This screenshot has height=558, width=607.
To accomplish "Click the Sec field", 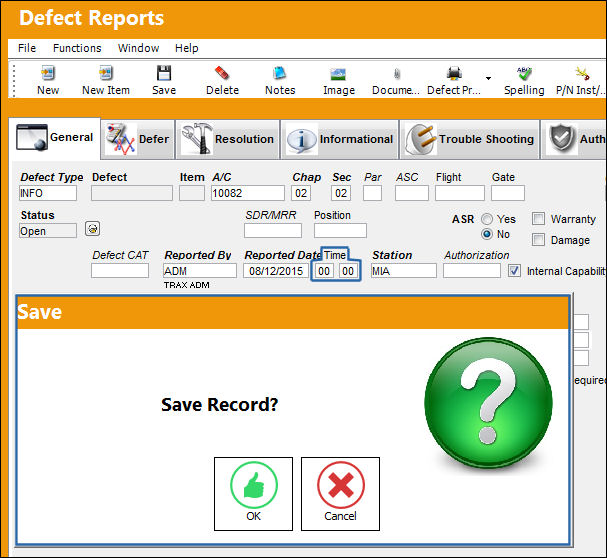I will (341, 193).
